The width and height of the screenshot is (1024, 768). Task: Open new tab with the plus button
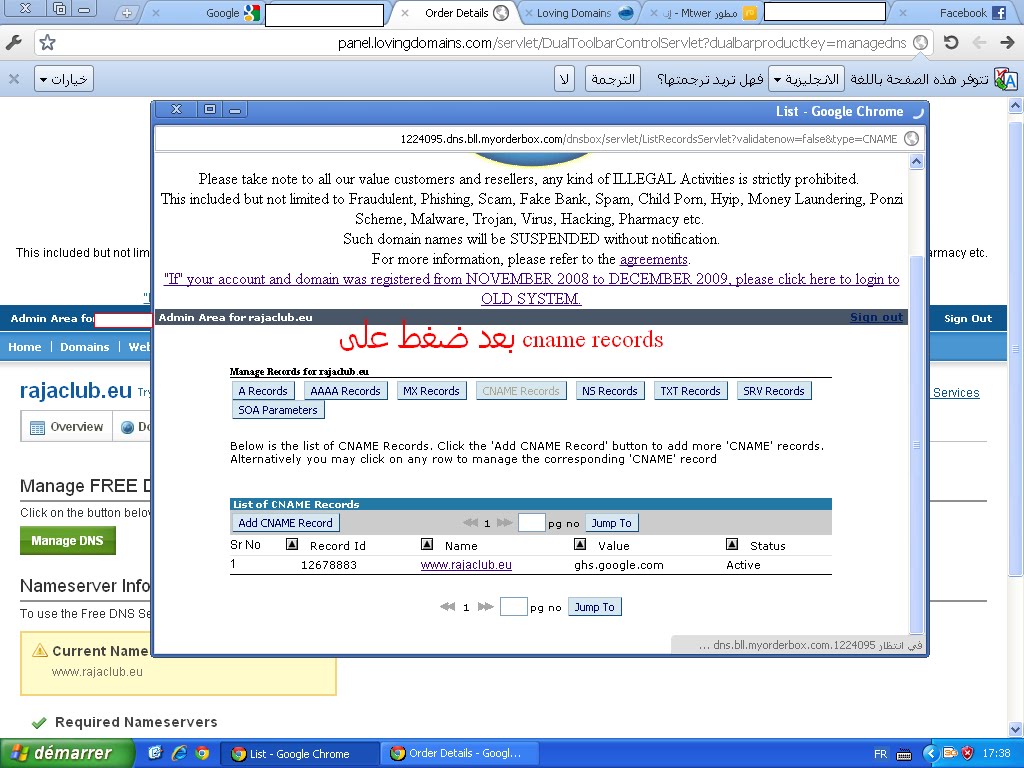(x=127, y=12)
